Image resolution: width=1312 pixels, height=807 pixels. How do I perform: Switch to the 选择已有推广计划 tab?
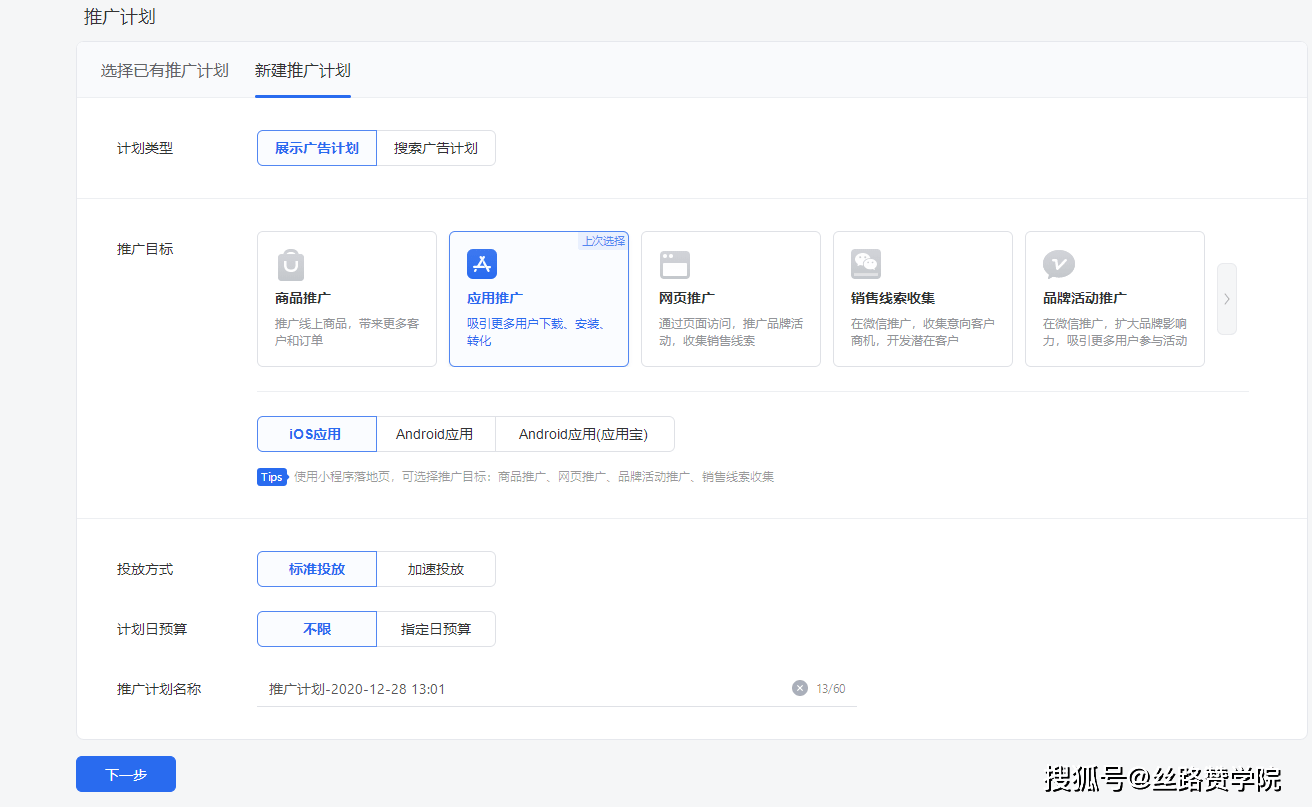tap(165, 71)
